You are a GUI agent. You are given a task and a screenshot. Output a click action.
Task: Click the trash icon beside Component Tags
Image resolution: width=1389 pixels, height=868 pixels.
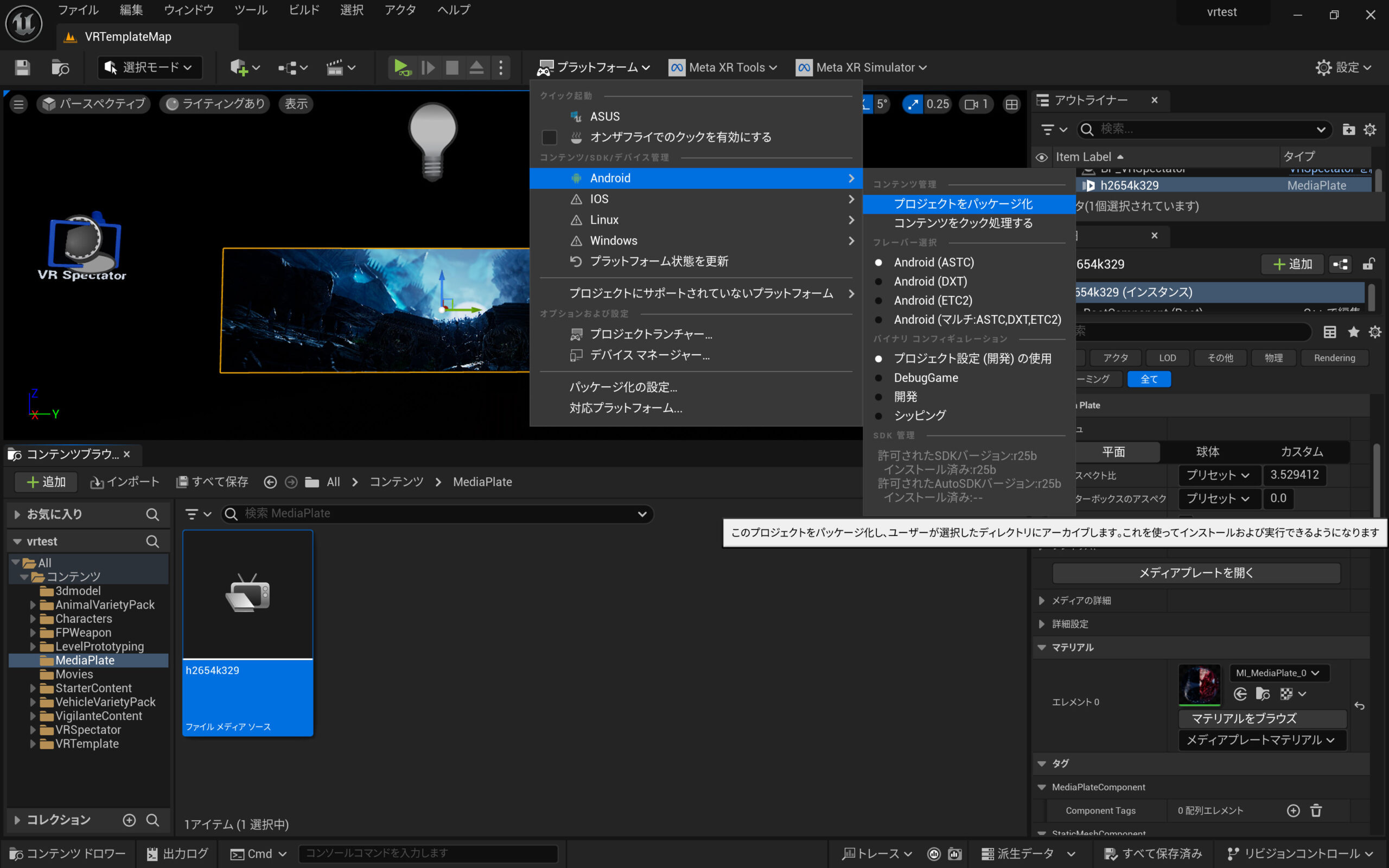click(x=1316, y=810)
